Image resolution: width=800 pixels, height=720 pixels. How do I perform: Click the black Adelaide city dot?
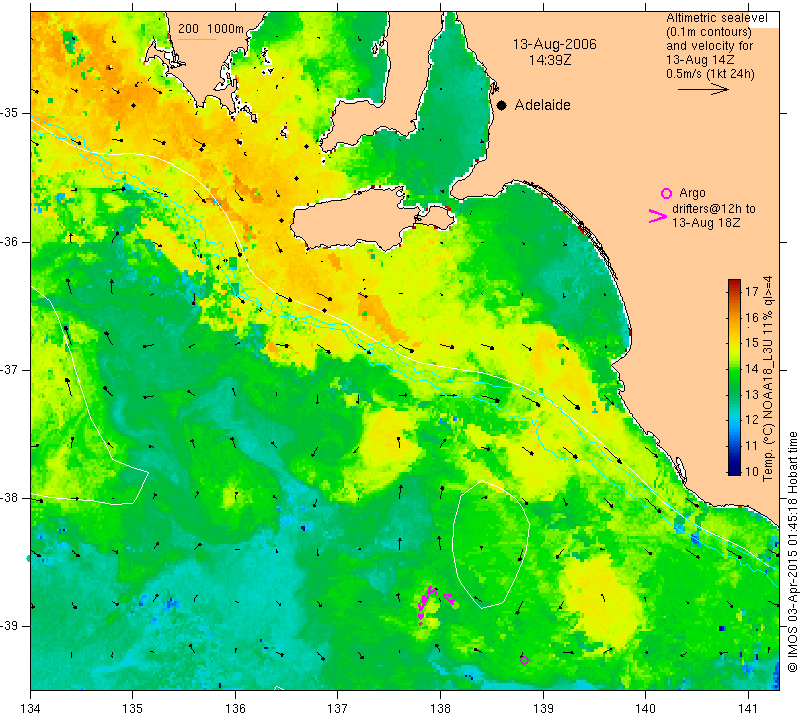coord(502,105)
